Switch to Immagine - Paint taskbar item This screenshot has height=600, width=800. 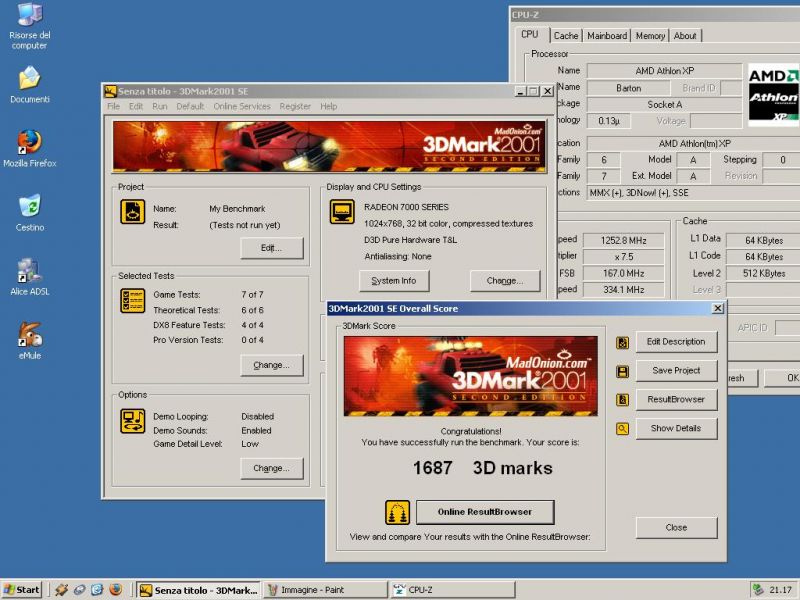point(324,590)
